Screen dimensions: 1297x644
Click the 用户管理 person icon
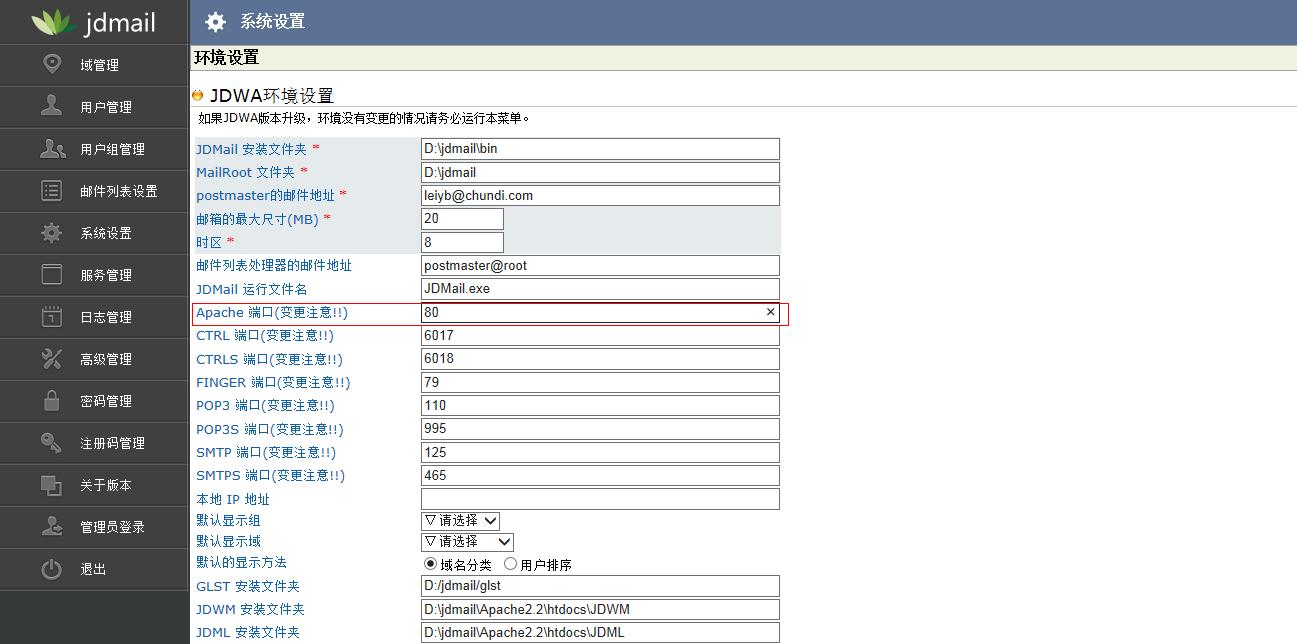point(52,106)
